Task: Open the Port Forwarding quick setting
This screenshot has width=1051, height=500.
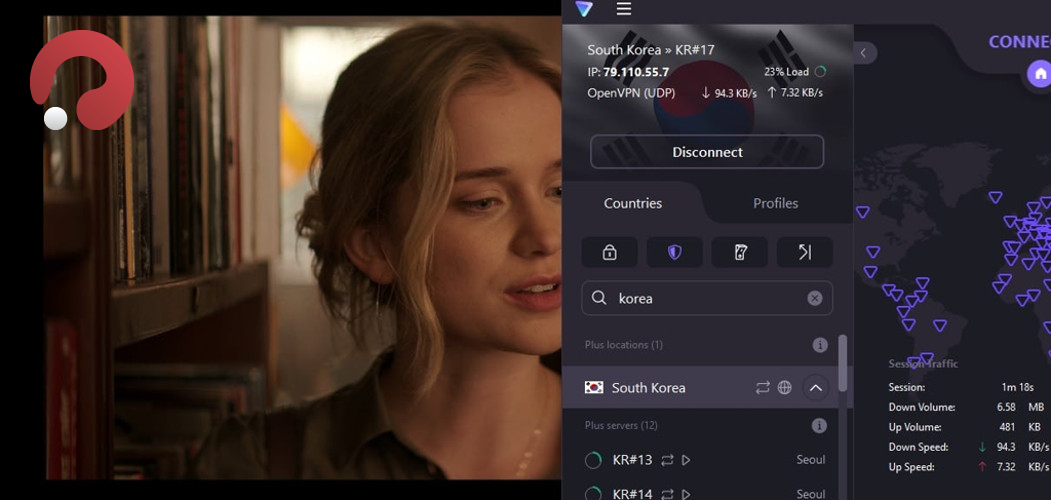Action: coord(805,253)
